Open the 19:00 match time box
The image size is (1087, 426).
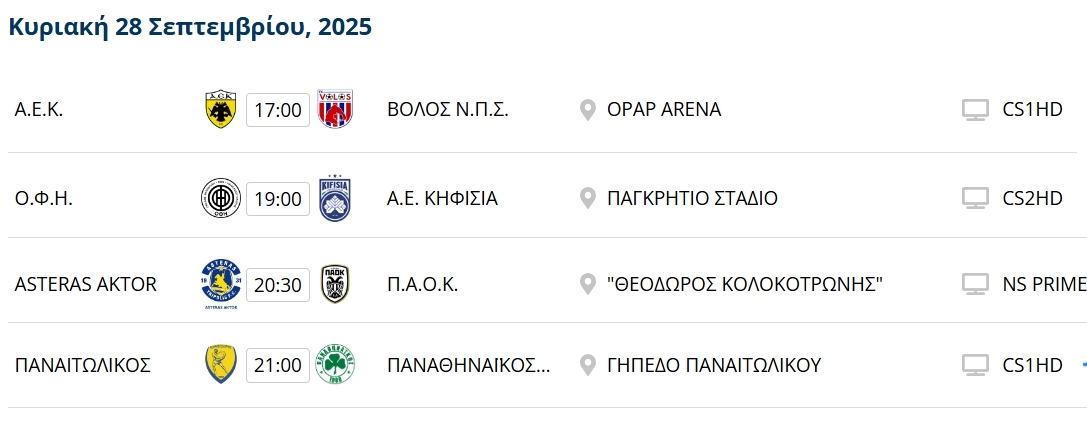point(278,198)
